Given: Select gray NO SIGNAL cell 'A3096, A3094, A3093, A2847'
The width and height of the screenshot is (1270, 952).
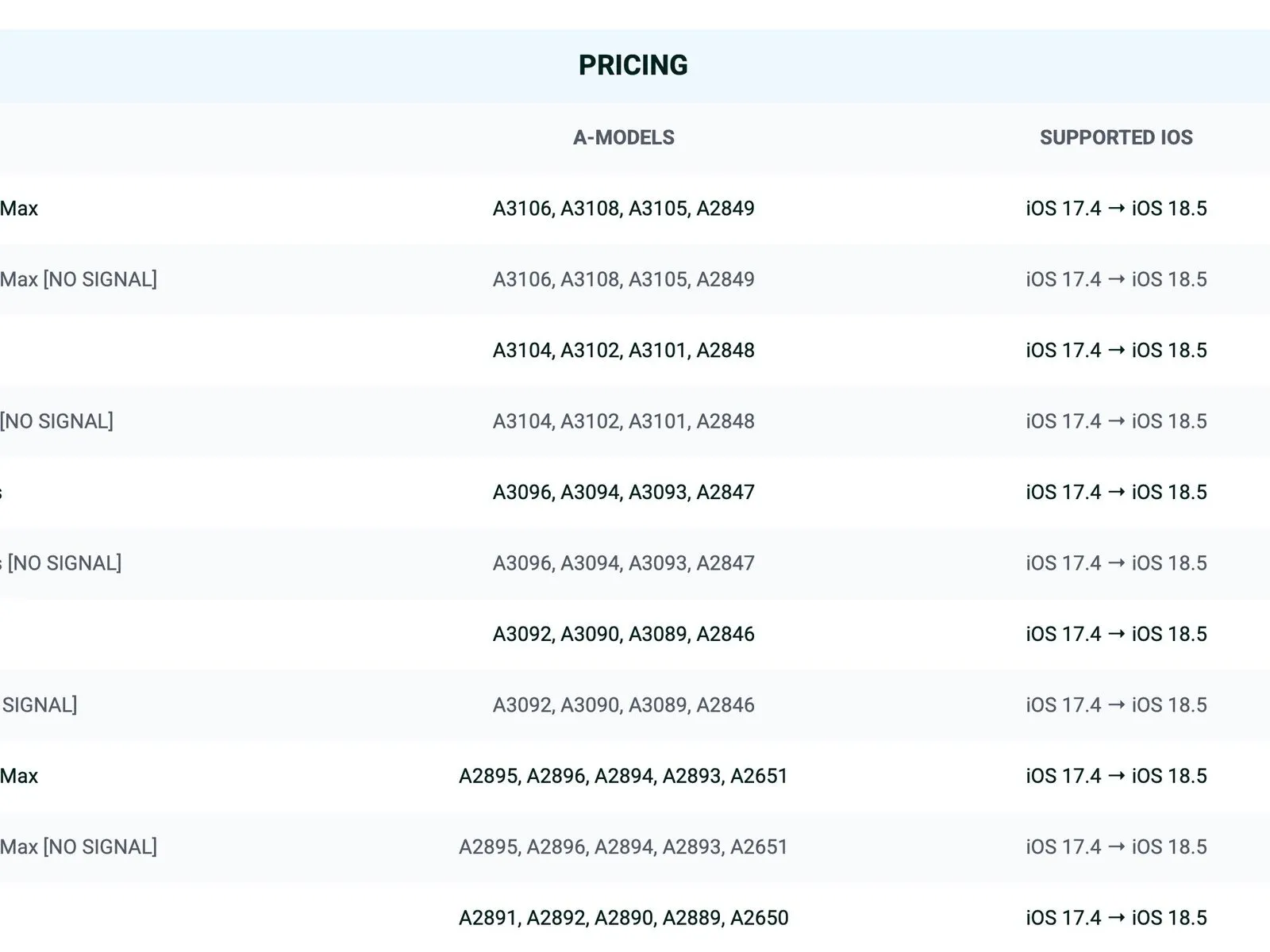Looking at the screenshot, I should click(624, 563).
